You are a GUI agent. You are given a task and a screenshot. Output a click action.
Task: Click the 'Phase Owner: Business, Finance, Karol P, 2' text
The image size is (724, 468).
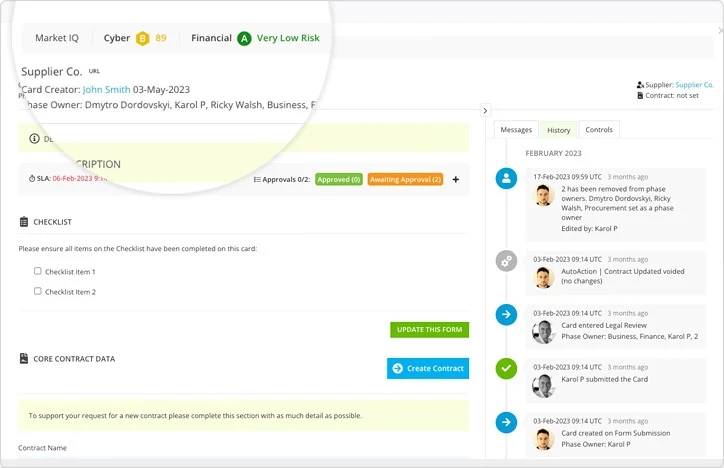click(630, 336)
